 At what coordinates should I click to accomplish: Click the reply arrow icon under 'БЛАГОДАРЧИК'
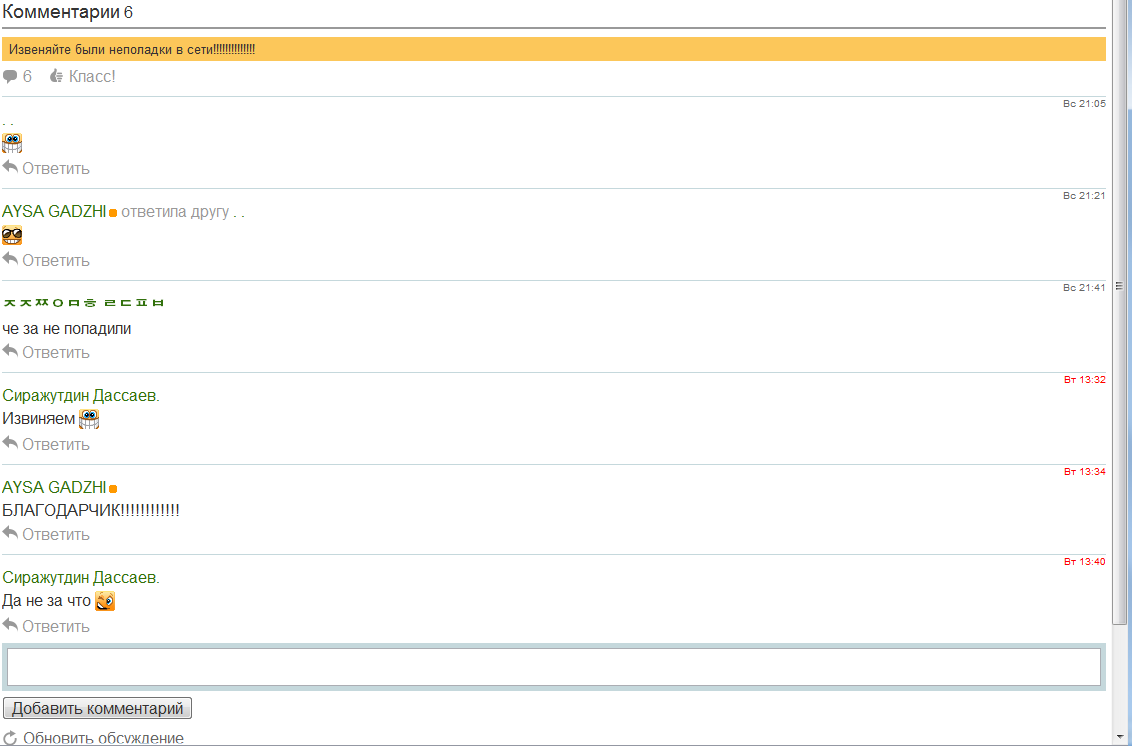pyautogui.click(x=10, y=533)
